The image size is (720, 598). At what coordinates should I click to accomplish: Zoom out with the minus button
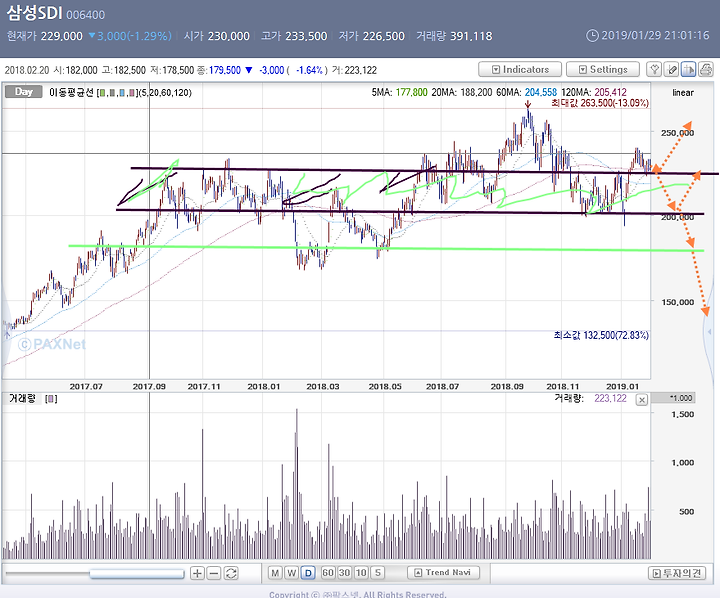pos(214,573)
